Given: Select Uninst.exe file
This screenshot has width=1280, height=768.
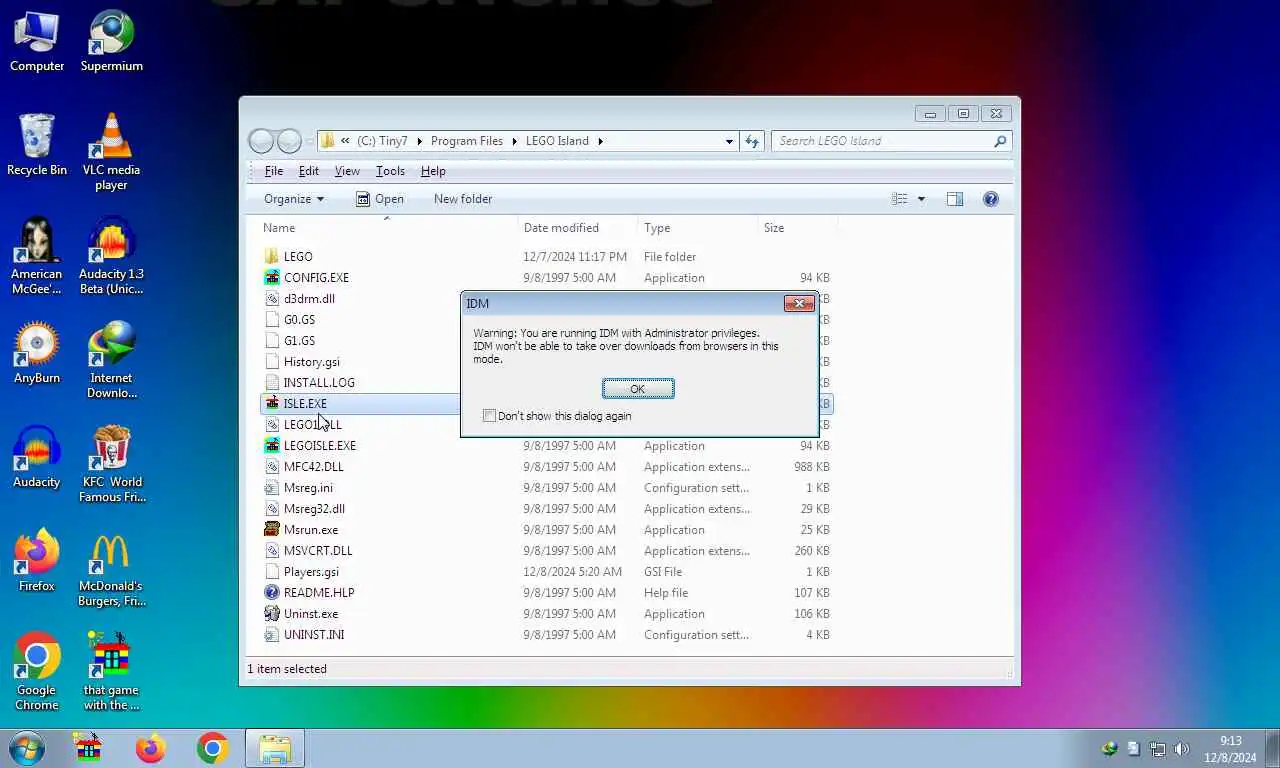Looking at the screenshot, I should pos(311,614).
